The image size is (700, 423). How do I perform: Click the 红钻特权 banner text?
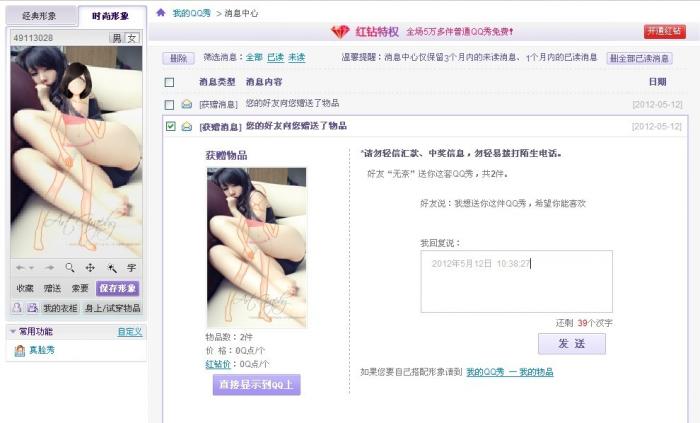pos(377,32)
